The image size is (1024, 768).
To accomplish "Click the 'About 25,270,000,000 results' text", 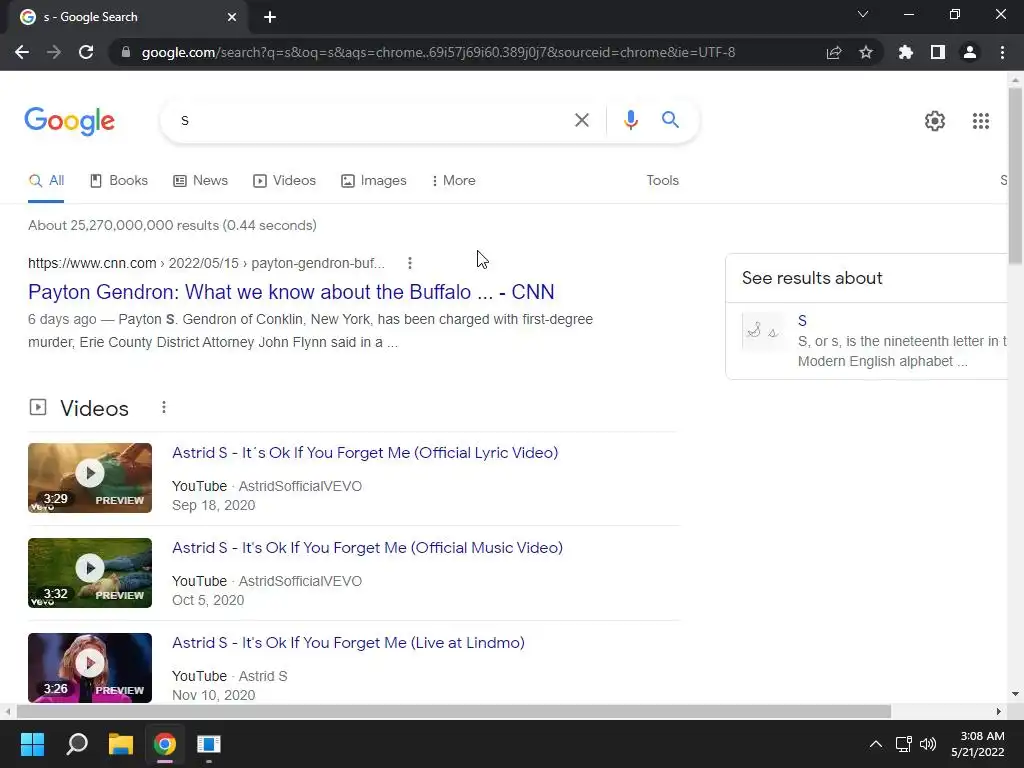I will [x=172, y=225].
